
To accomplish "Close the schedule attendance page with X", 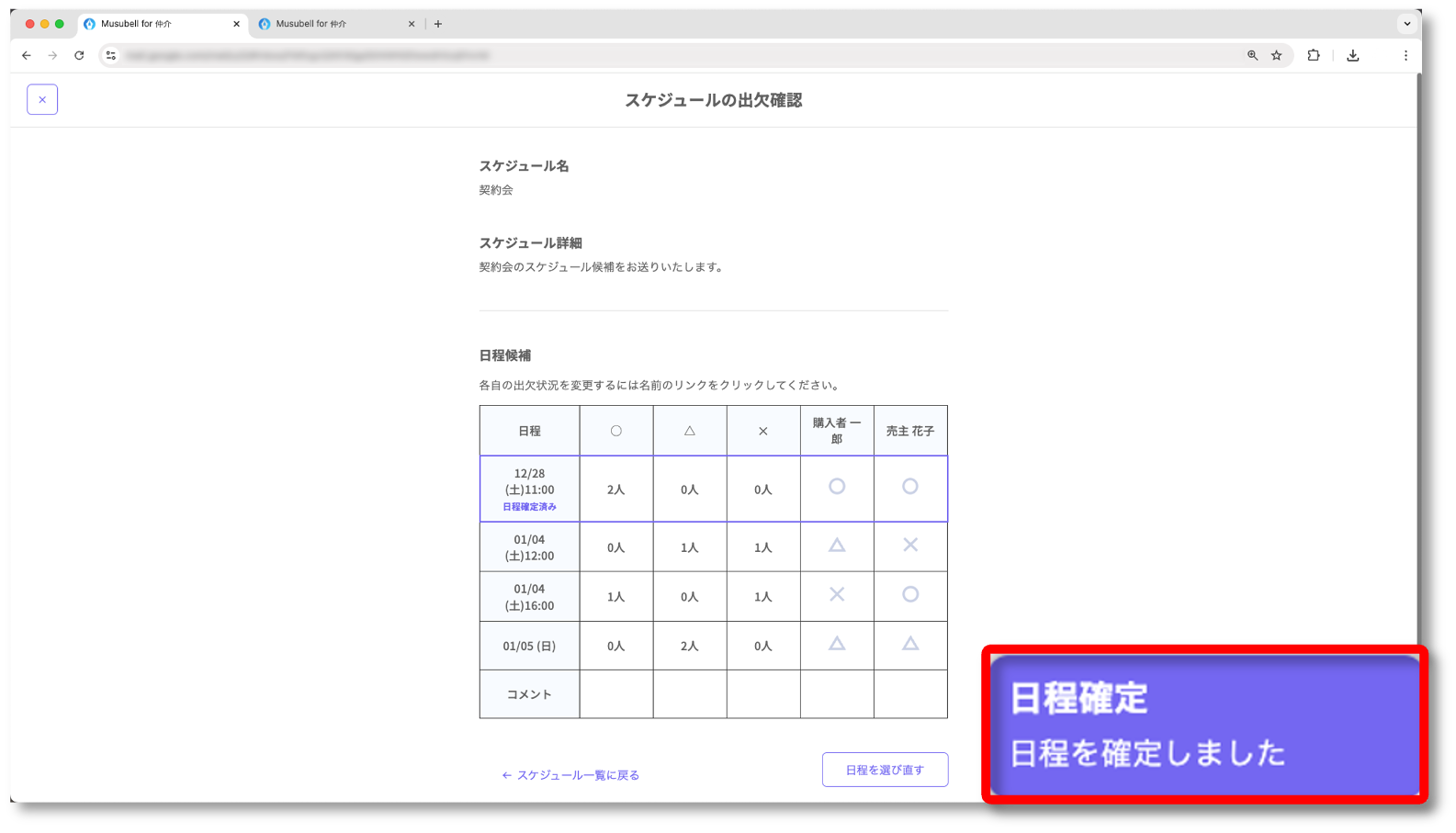I will point(42,99).
